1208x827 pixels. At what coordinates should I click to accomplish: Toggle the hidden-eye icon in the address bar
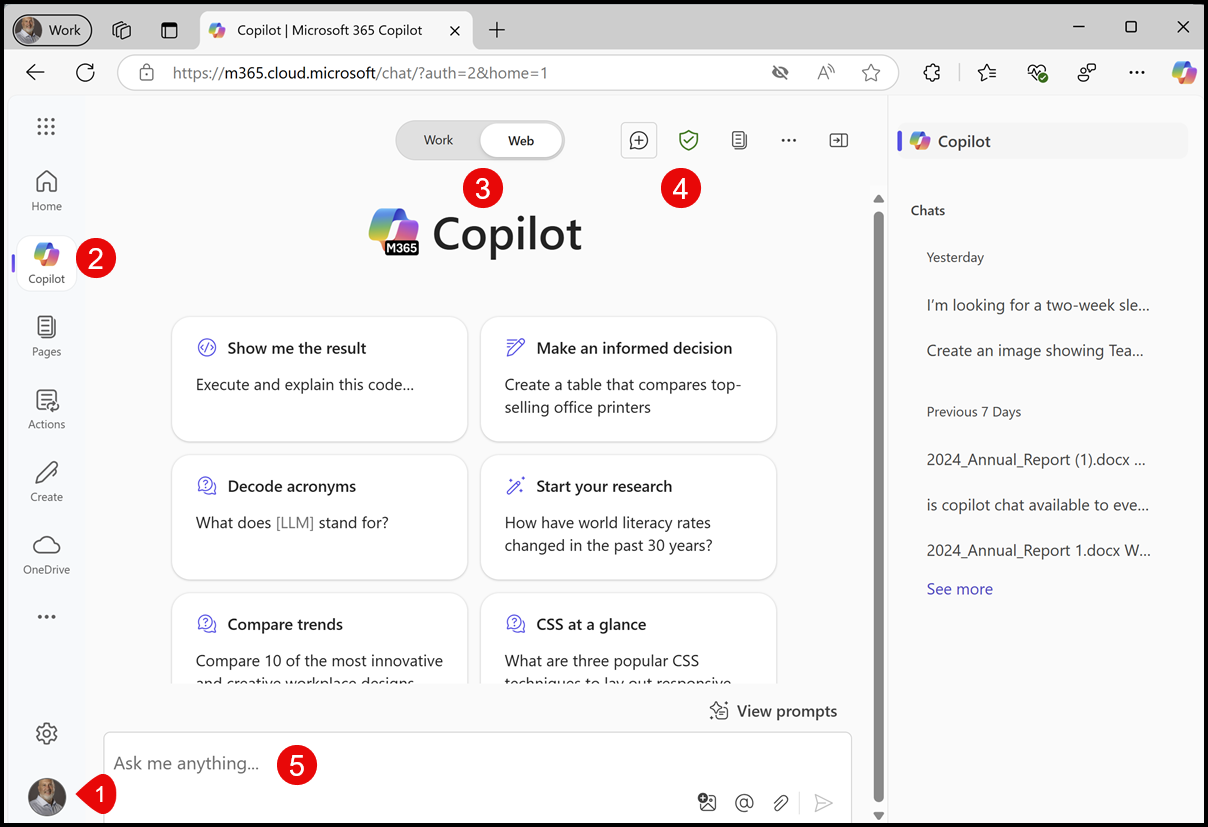pos(780,72)
